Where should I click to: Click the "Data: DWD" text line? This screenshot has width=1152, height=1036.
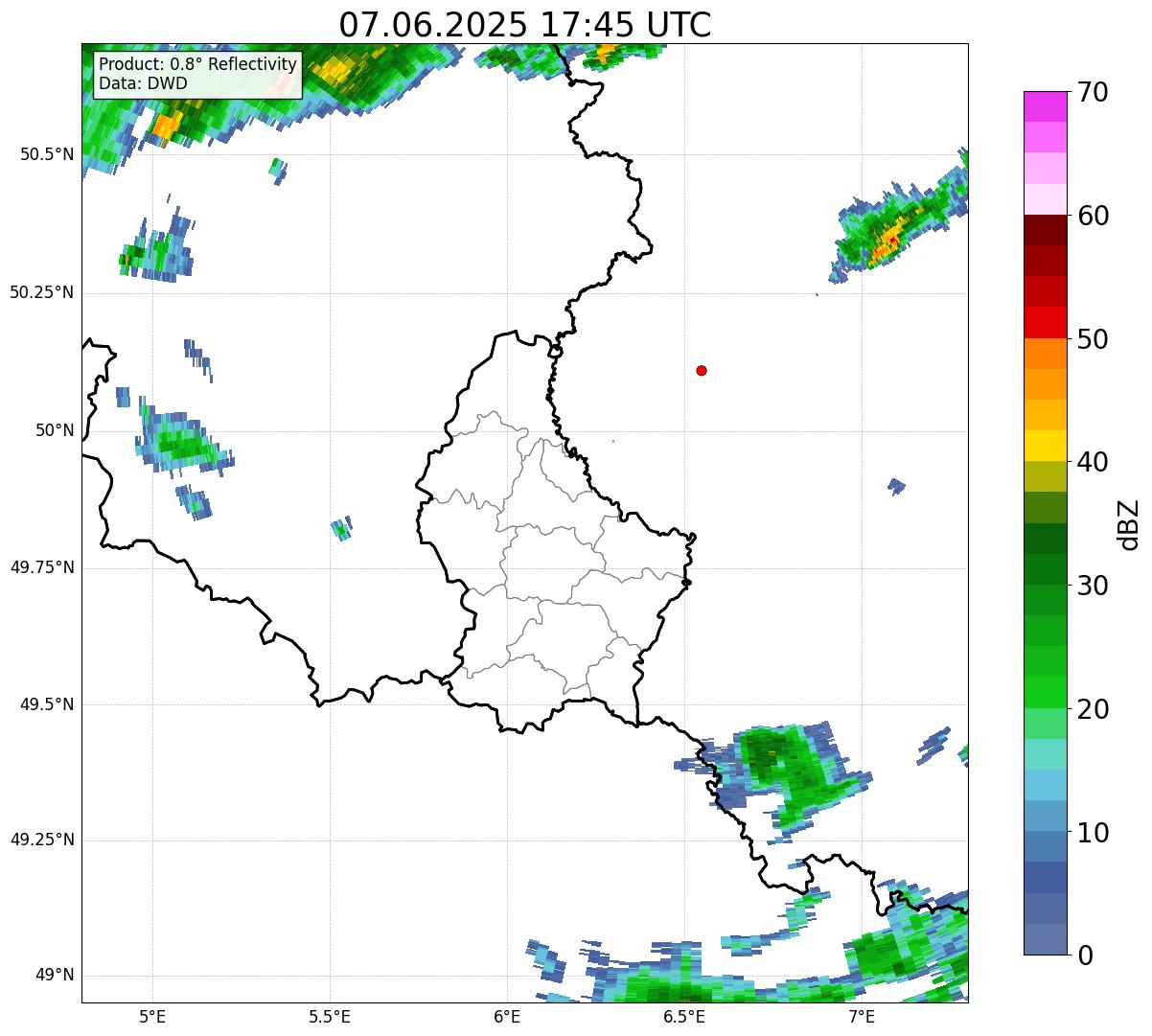tap(143, 83)
